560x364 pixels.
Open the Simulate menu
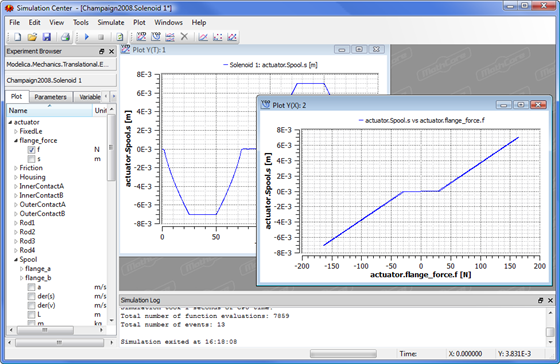coord(111,23)
